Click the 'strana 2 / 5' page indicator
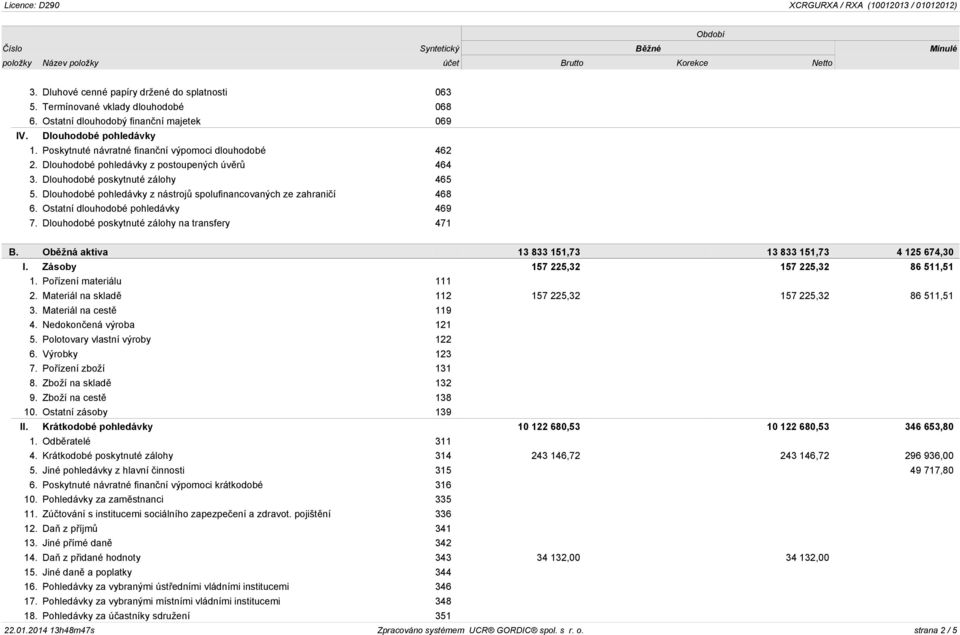 click(x=935, y=630)
